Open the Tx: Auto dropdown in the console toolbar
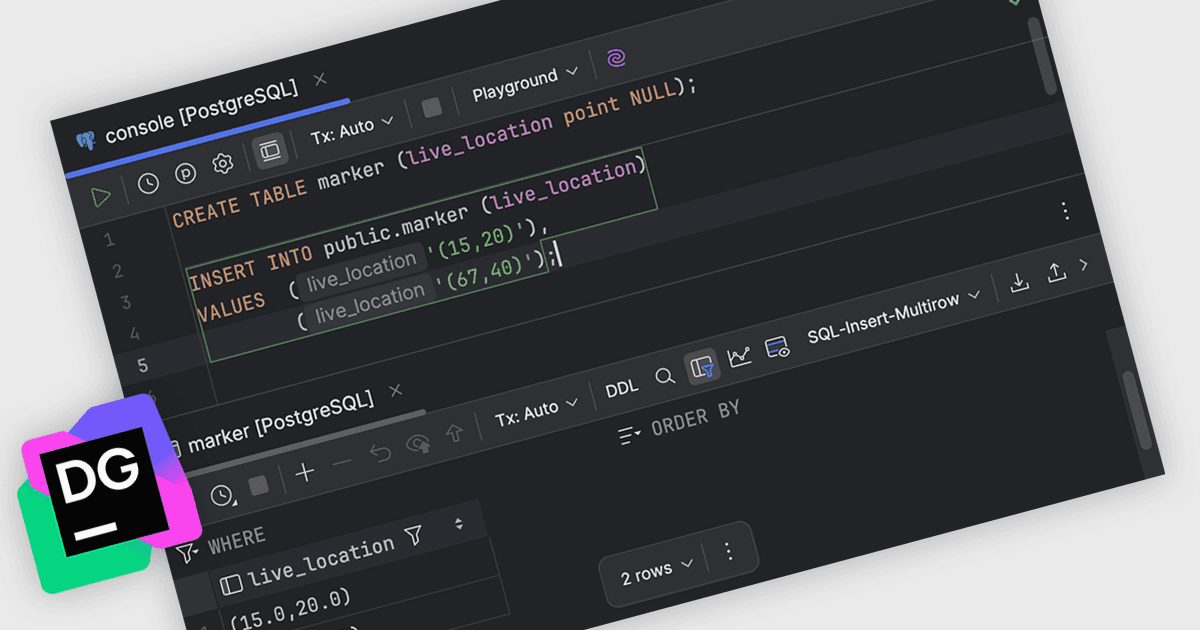1200x630 pixels. [352, 129]
